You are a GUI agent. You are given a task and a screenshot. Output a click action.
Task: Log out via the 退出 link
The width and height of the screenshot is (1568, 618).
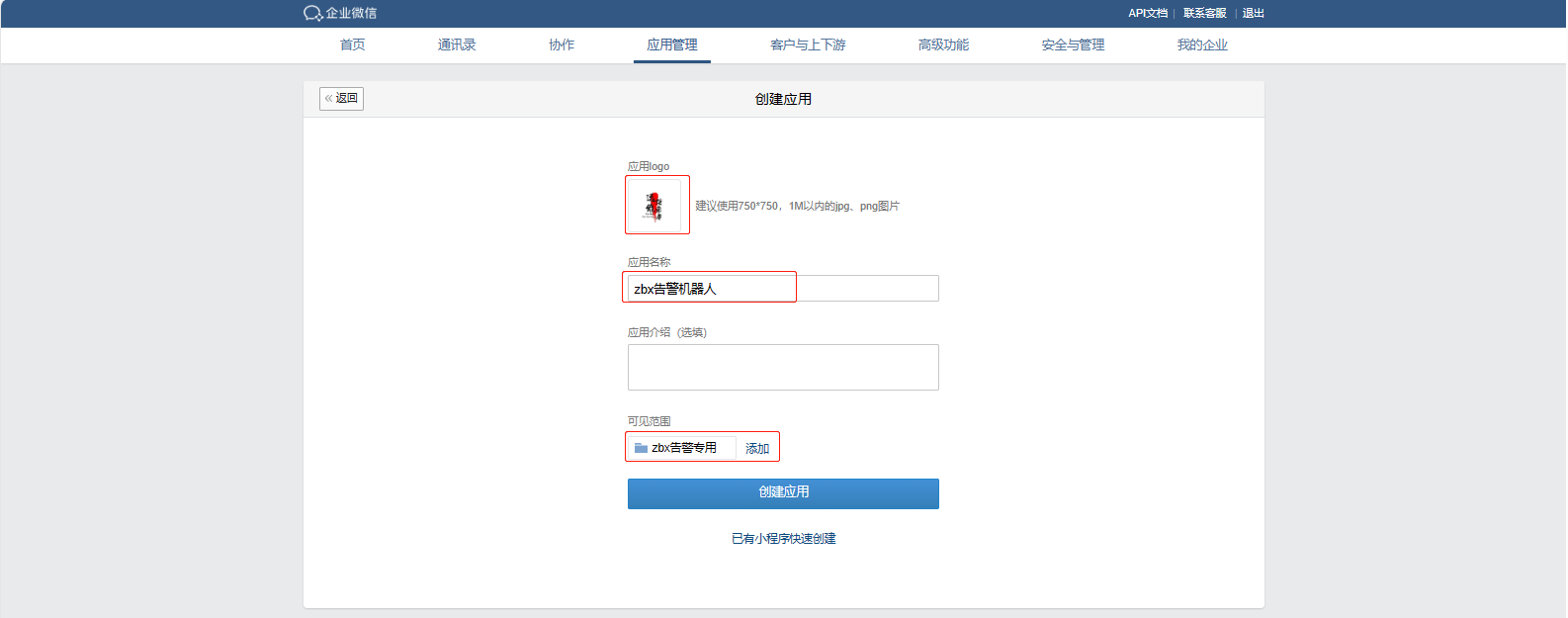point(1254,13)
